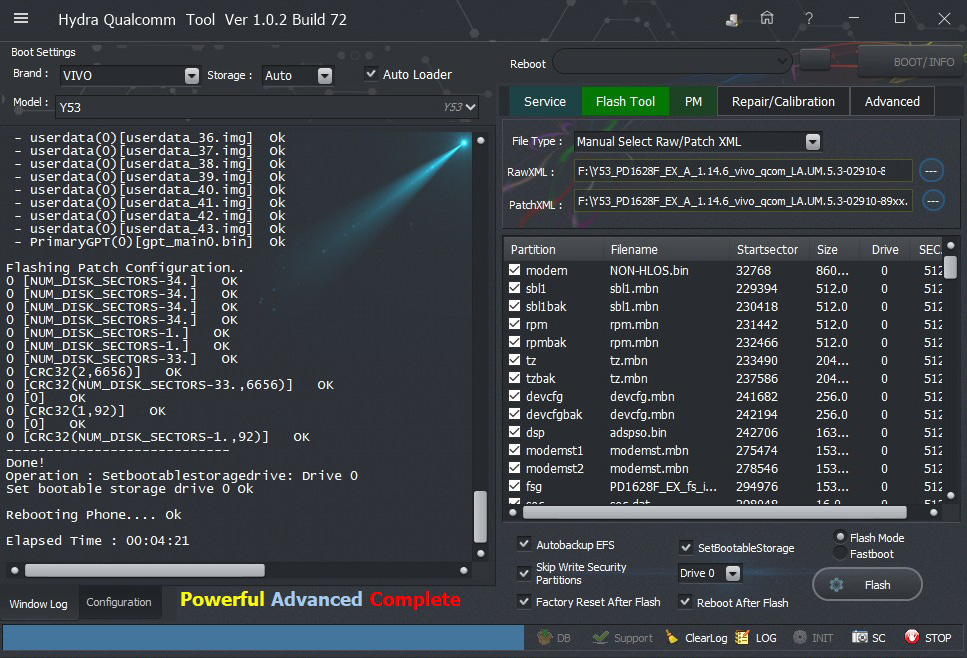Click the remote support icon in title bar

pyautogui.click(x=732, y=20)
